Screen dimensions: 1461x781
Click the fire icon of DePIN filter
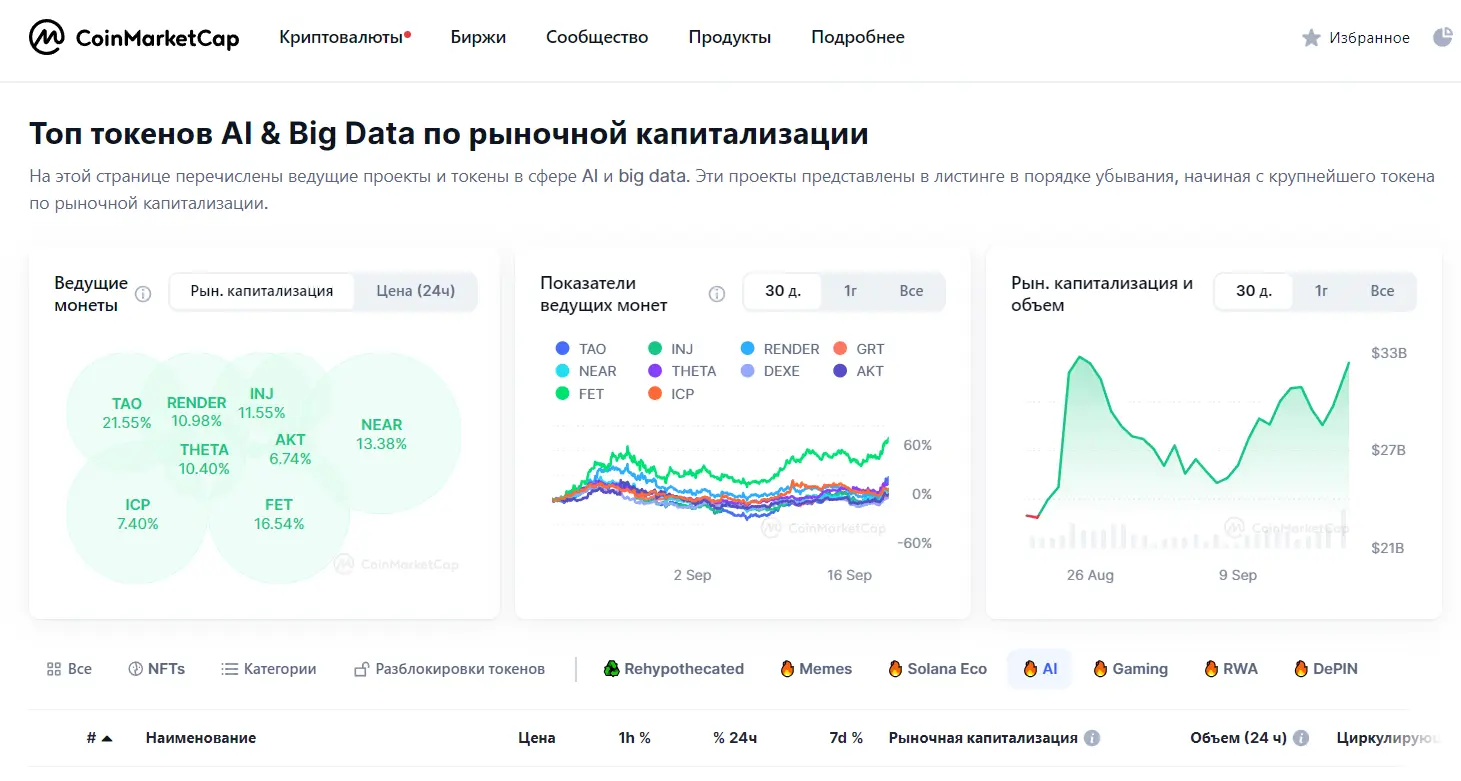[x=1301, y=668]
